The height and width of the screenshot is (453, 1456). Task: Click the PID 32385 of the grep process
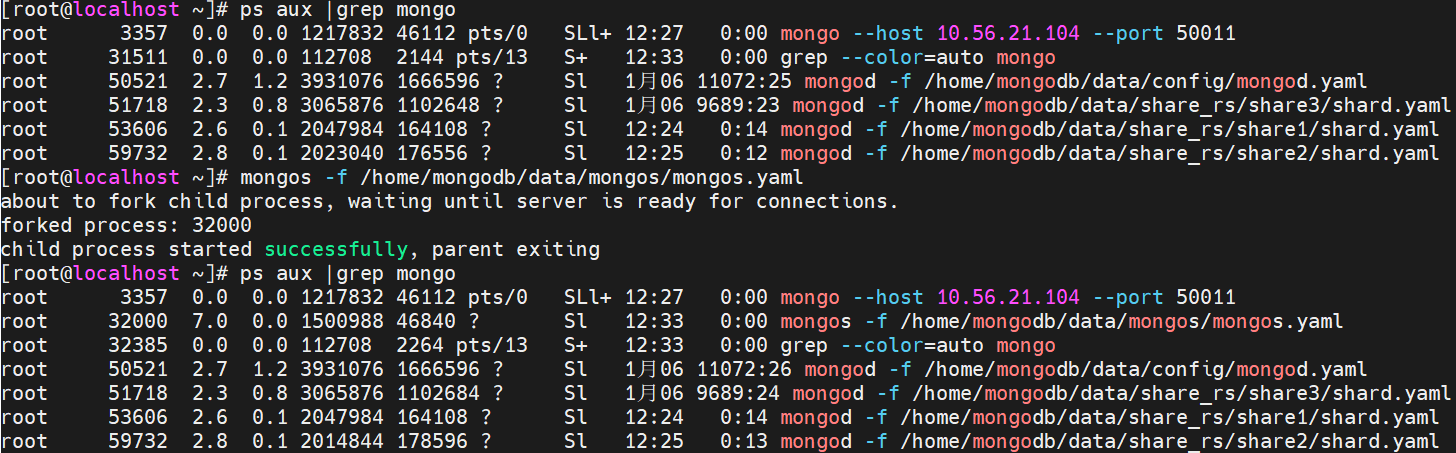[132, 345]
